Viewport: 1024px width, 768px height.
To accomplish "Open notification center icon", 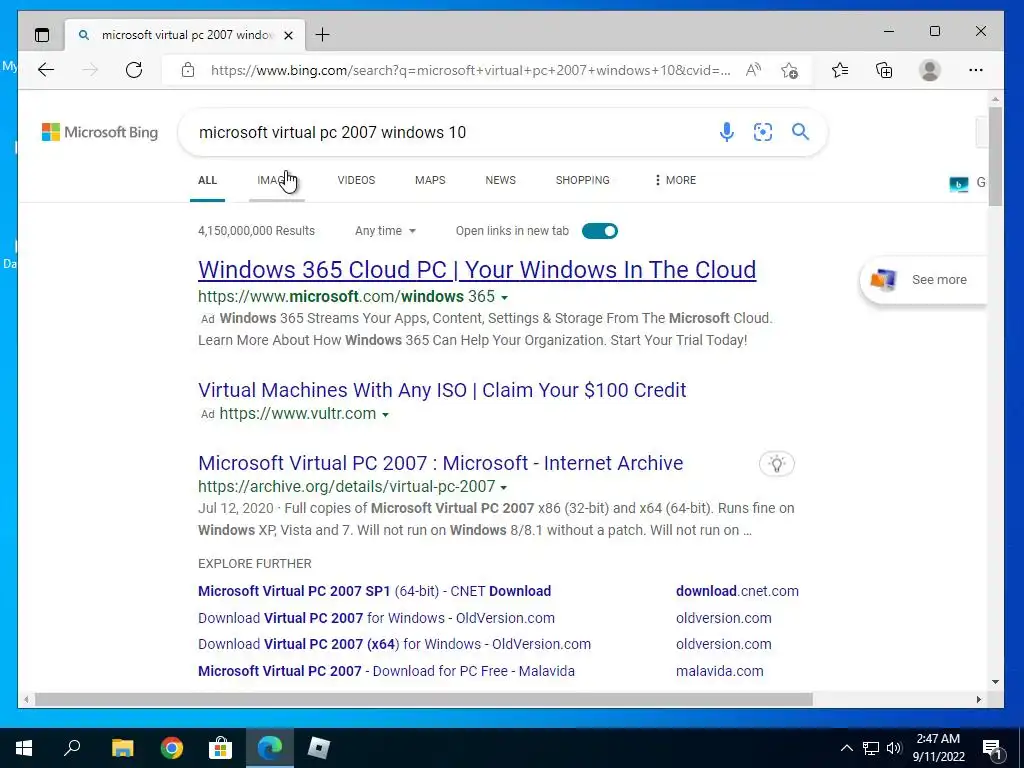I will point(993,749).
